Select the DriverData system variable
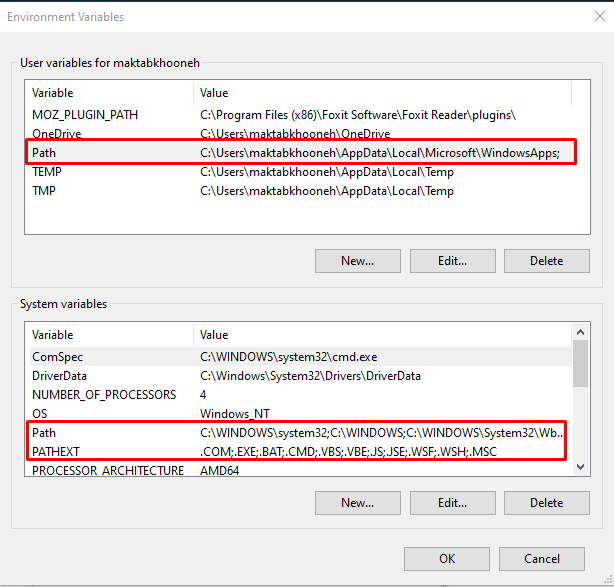The height and width of the screenshot is (587, 614). [x=62, y=376]
